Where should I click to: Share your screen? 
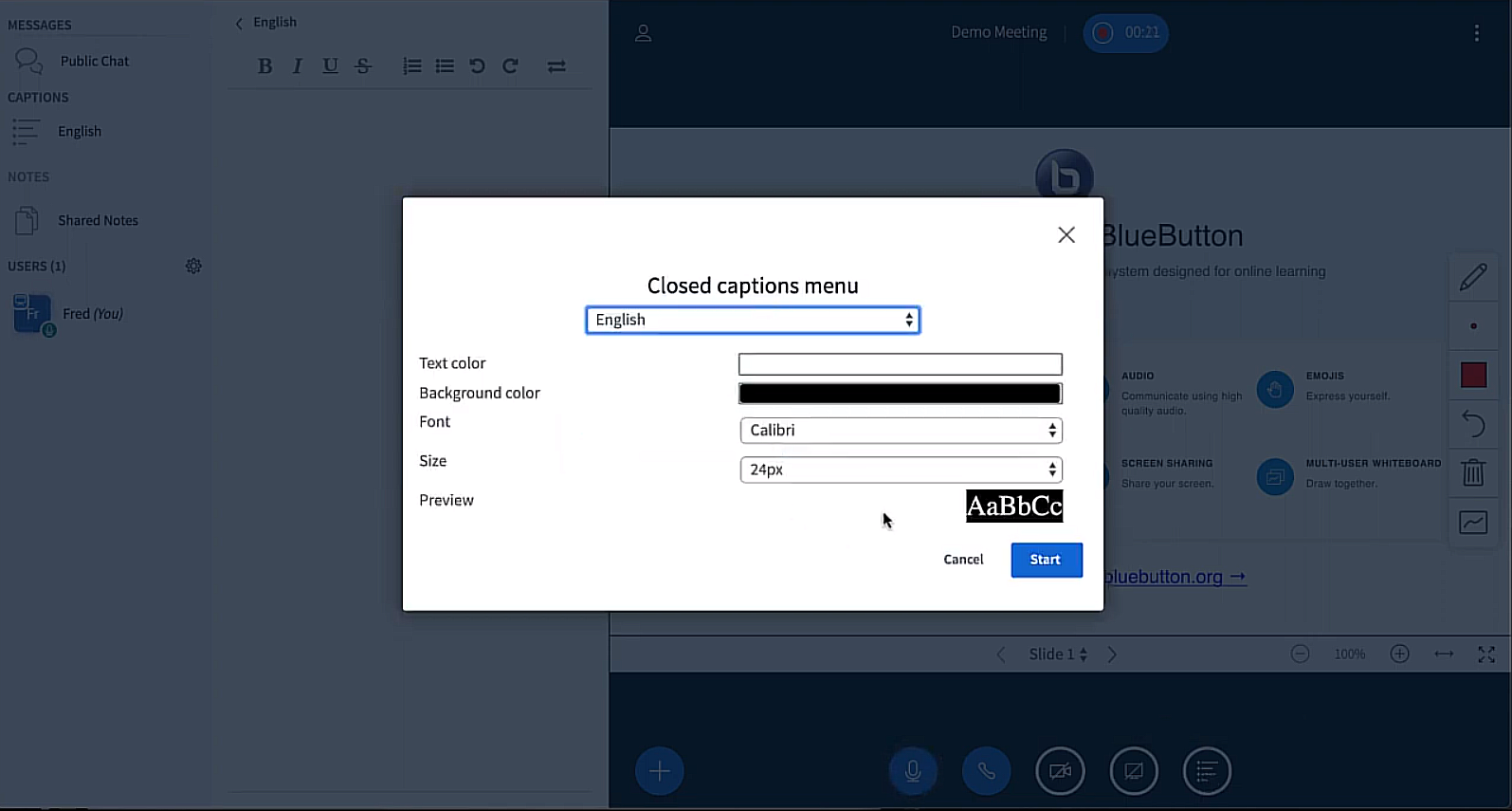[1134, 771]
